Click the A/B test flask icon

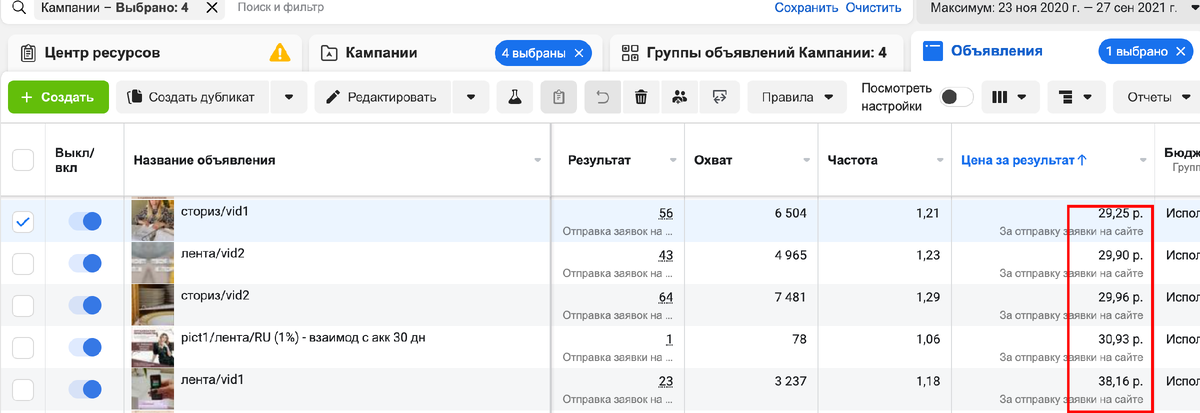tap(516, 97)
